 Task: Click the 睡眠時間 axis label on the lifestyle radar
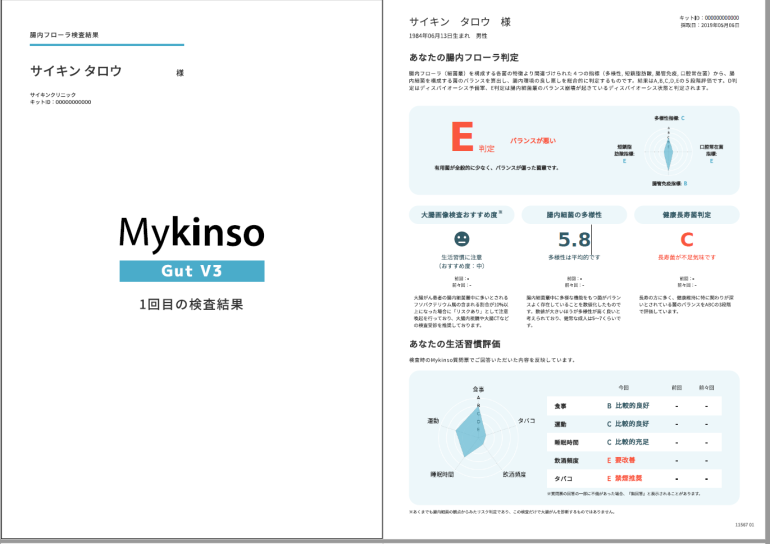point(442,474)
